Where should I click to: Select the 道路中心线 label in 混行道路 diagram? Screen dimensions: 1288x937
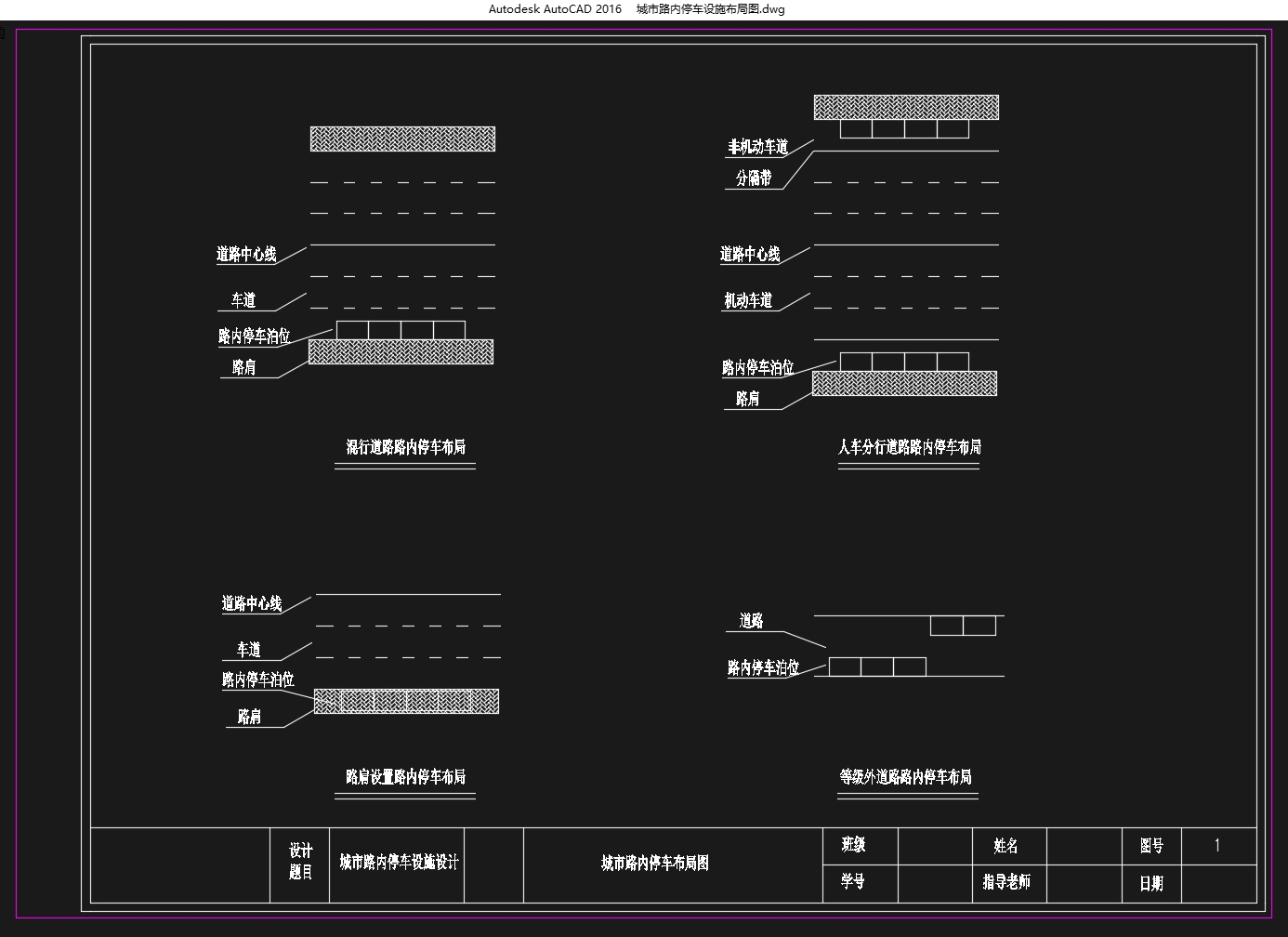click(246, 254)
